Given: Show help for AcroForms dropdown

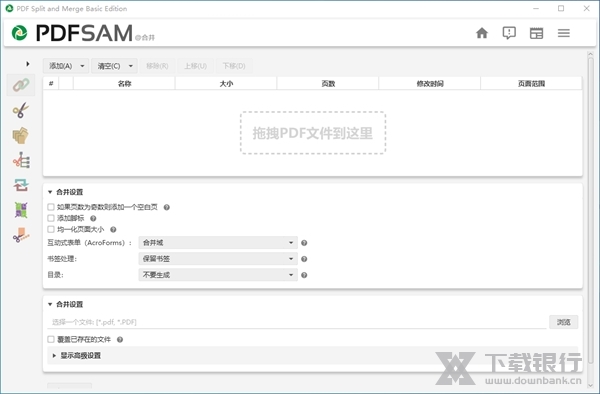Looking at the screenshot, I should pos(304,243).
